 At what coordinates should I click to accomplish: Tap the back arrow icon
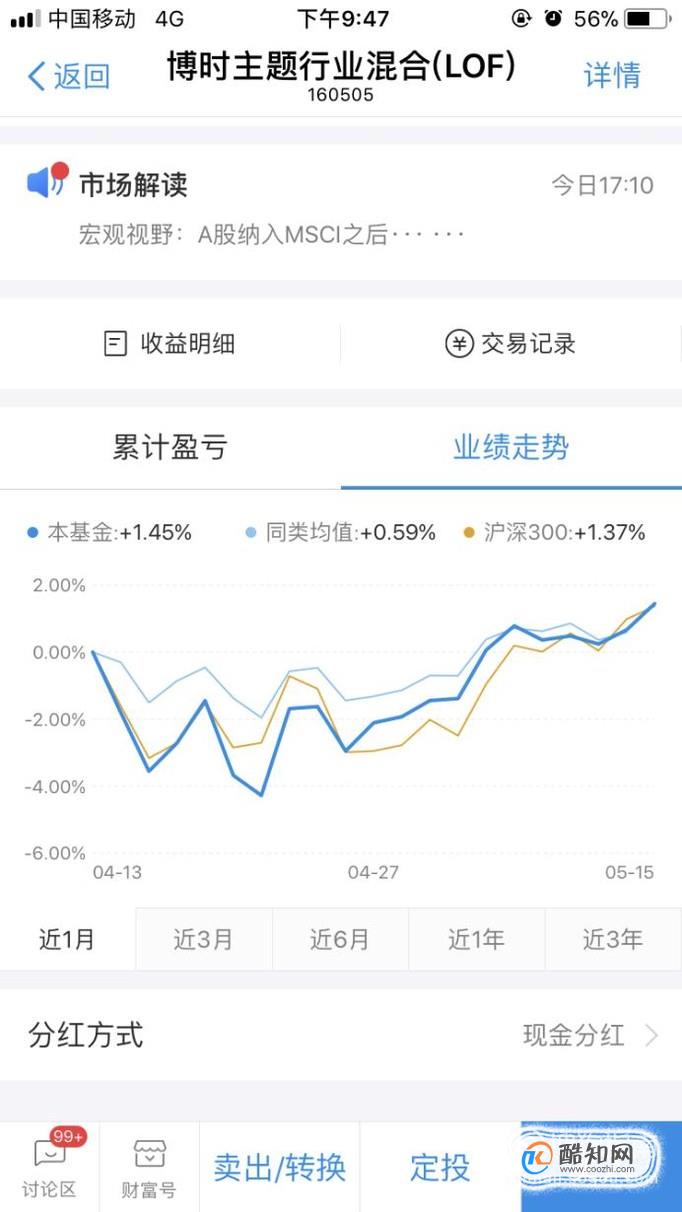37,76
